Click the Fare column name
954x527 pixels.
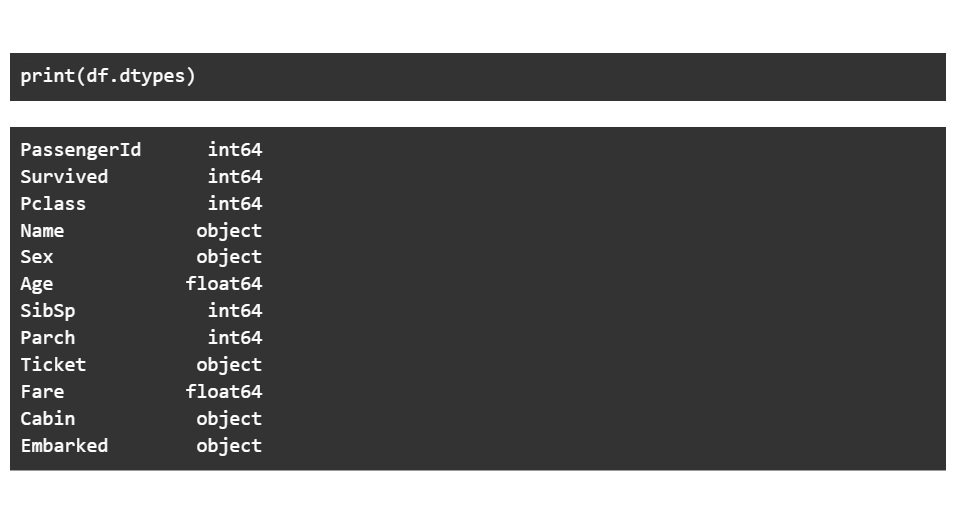(x=42, y=392)
